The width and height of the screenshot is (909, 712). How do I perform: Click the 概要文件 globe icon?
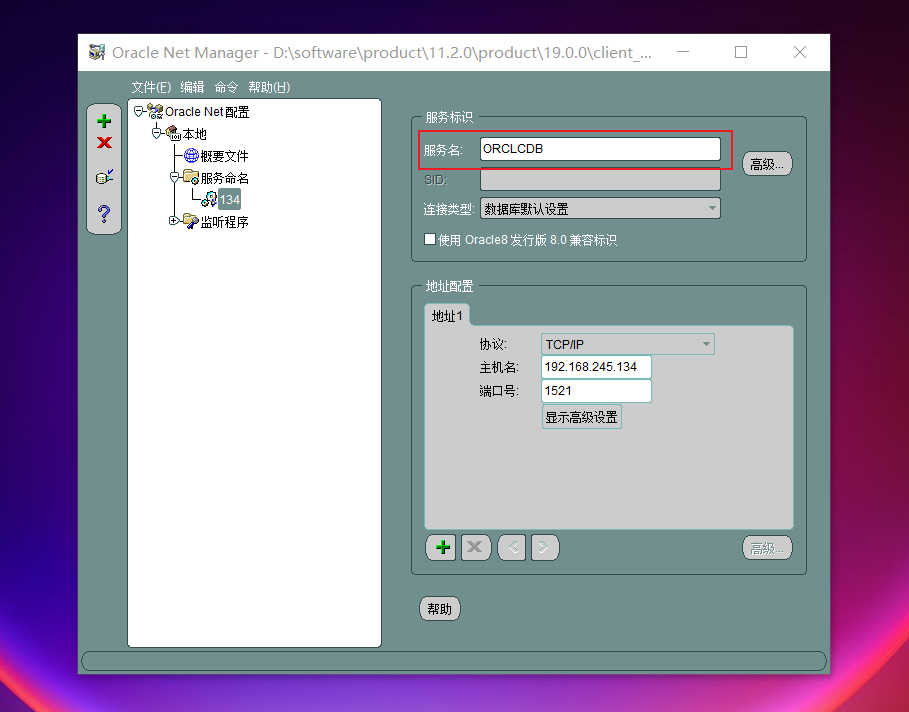click(x=191, y=155)
